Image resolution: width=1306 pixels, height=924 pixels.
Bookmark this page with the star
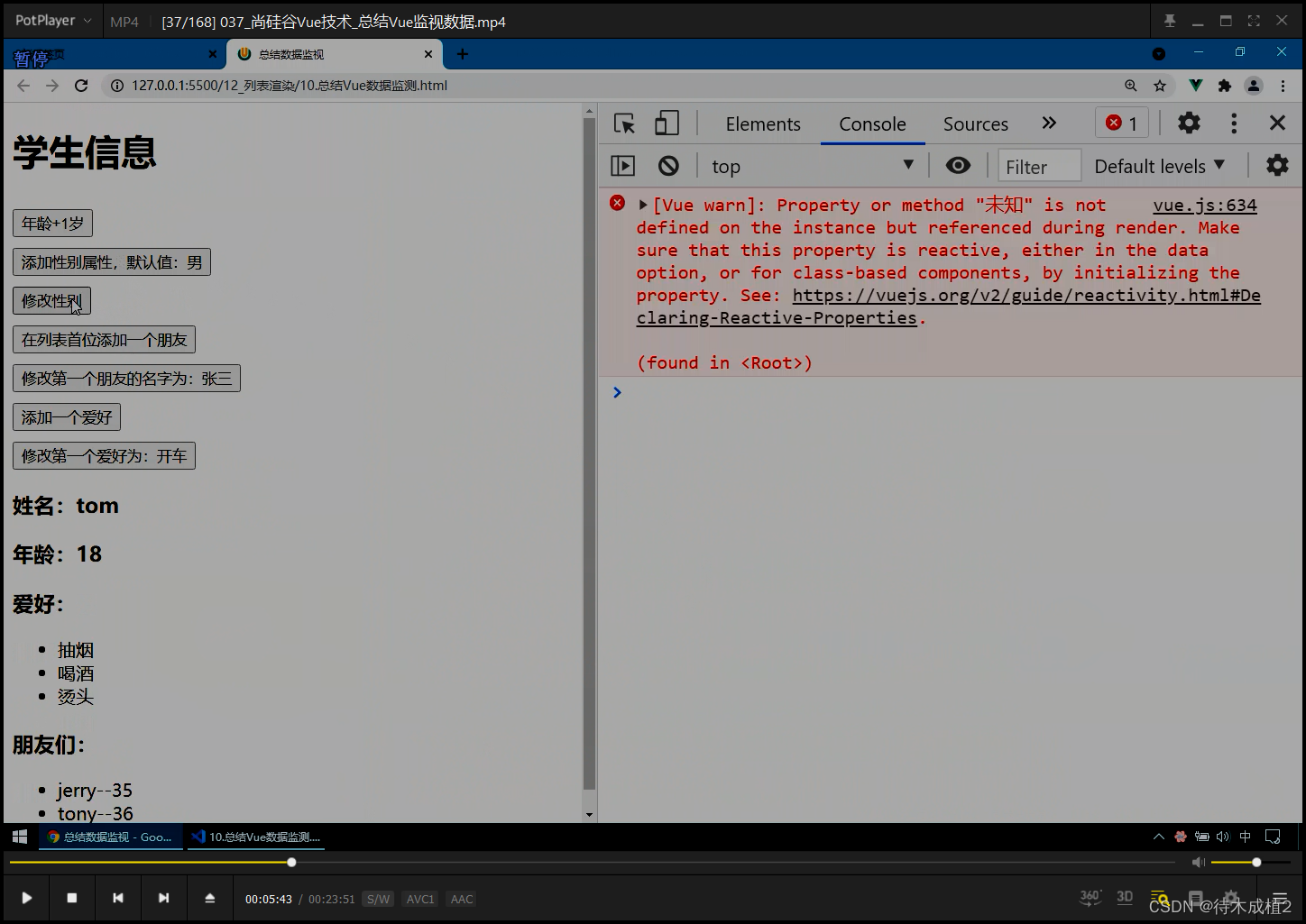(1160, 86)
